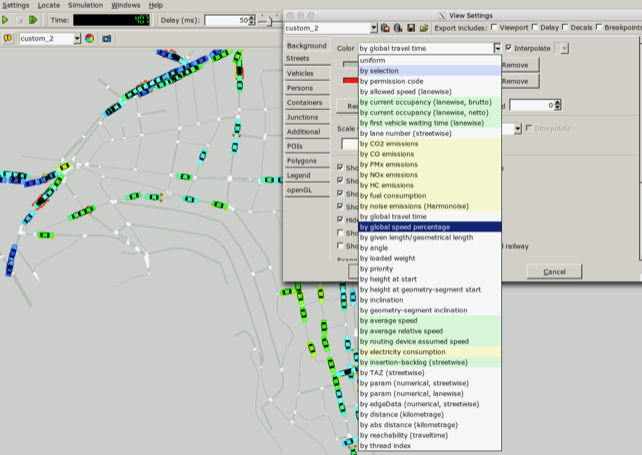The image size is (642, 455).
Task: Open the Color dropdown arrow
Action: 496,48
